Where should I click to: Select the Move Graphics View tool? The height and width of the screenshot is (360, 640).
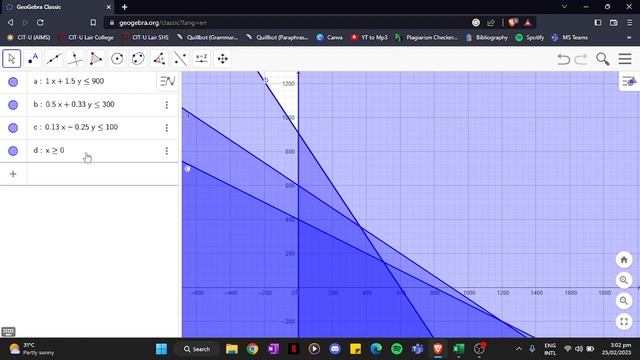click(x=222, y=59)
